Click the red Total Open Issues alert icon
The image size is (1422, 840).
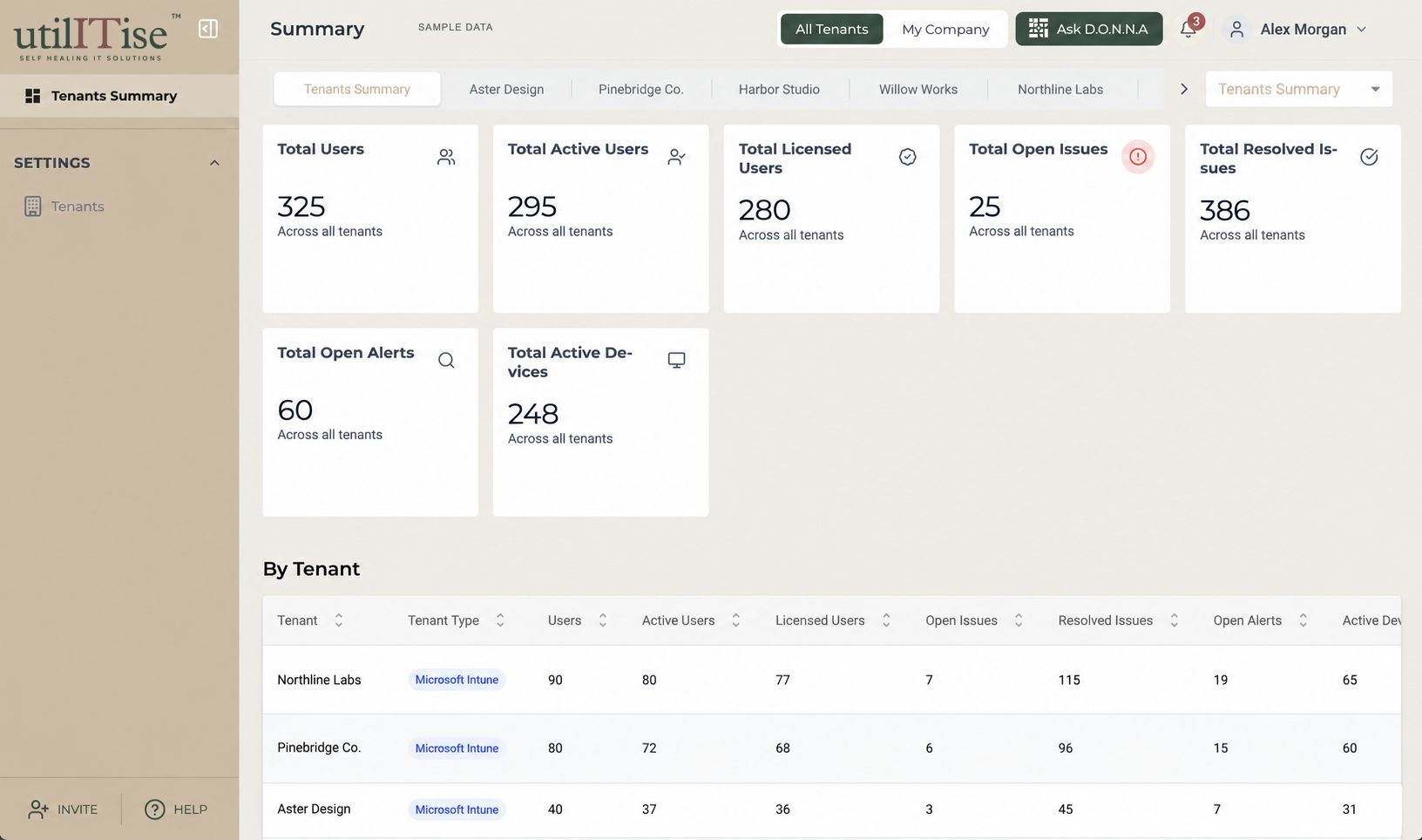tap(1138, 157)
